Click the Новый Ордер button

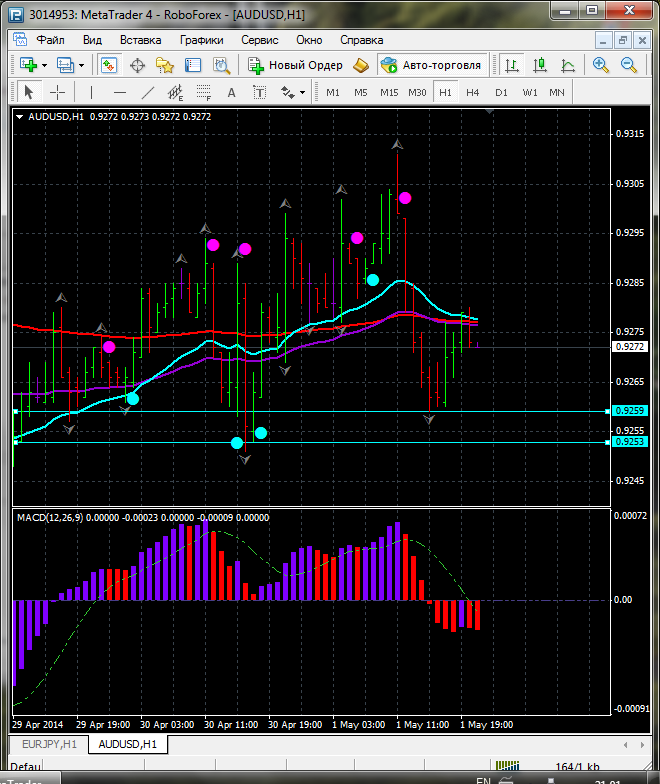tap(296, 65)
